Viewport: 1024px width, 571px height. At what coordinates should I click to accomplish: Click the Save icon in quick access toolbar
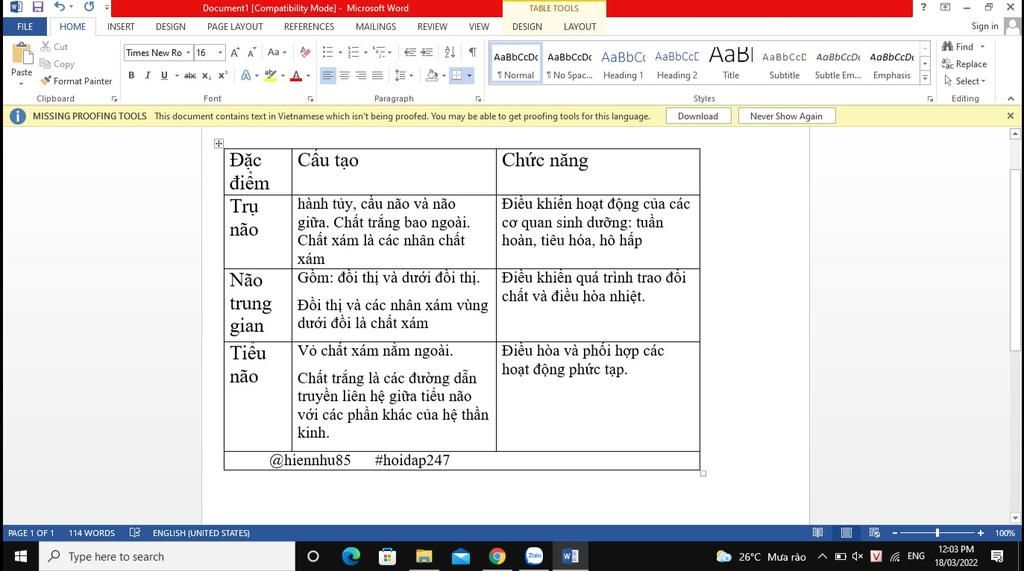pos(37,7)
